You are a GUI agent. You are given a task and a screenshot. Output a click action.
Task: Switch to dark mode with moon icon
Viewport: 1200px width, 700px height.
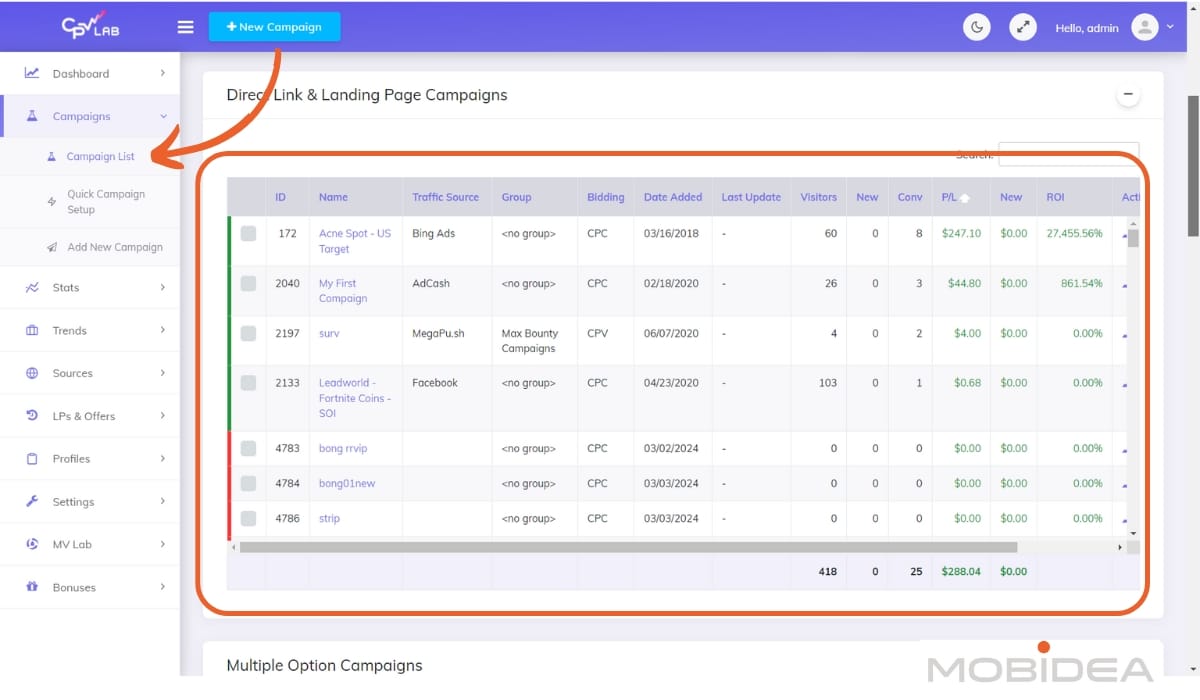click(976, 27)
